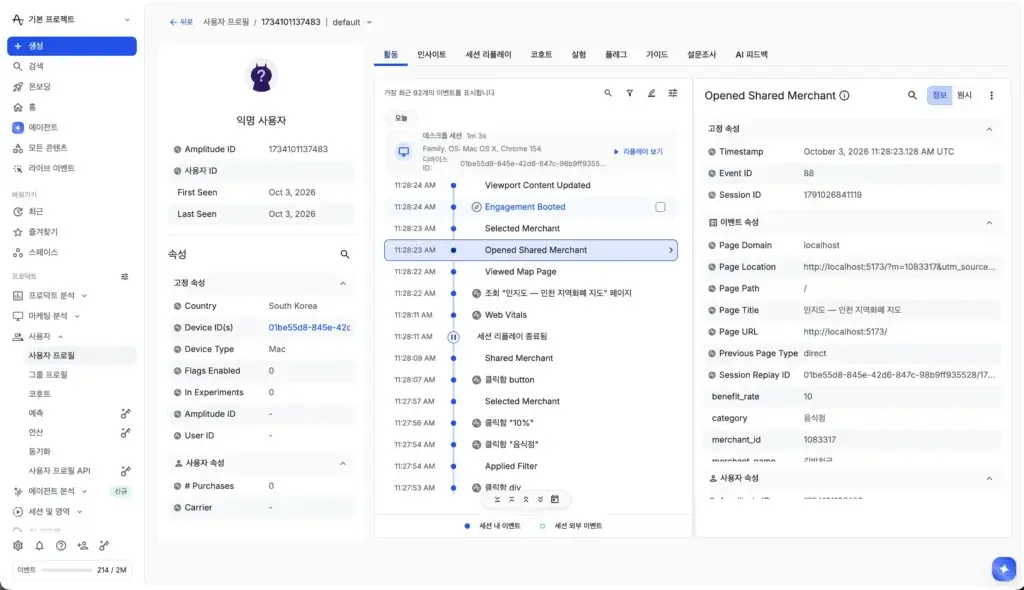Click the 검색 search icon in sidebar
The height and width of the screenshot is (590, 1024).
[x=18, y=66]
